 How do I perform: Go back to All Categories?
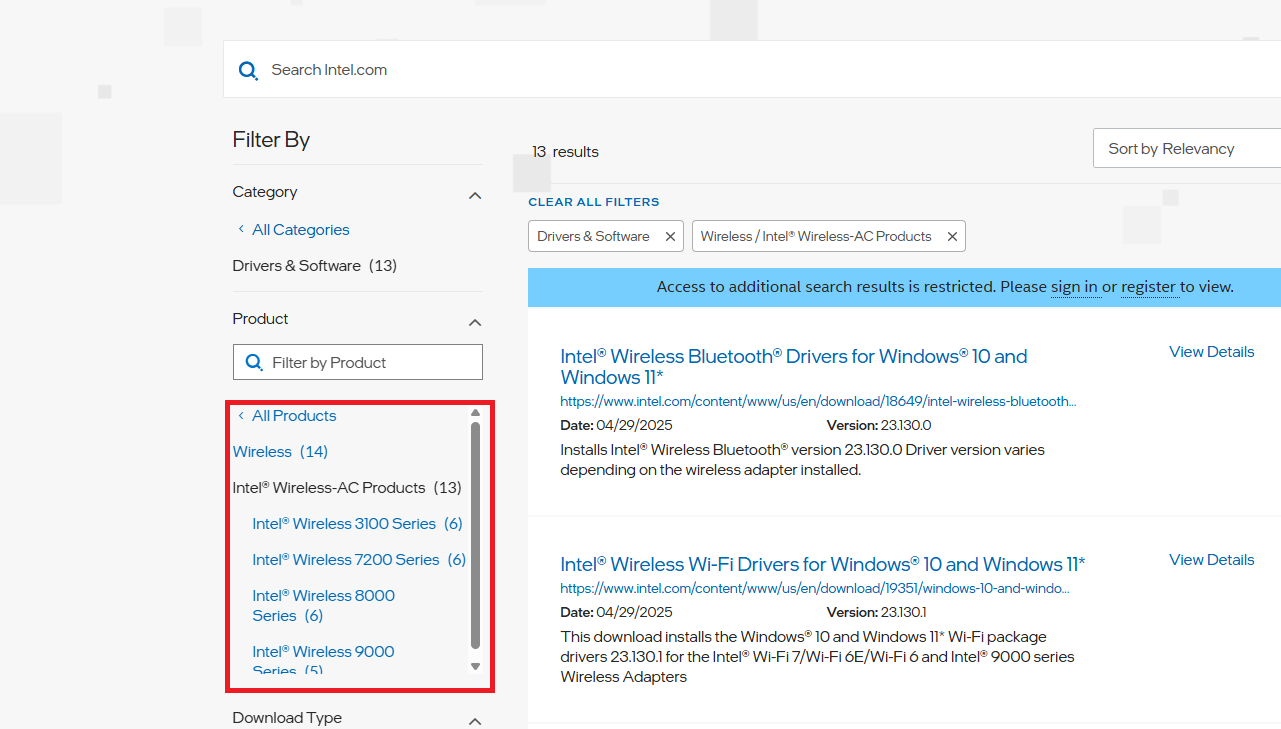coord(300,230)
